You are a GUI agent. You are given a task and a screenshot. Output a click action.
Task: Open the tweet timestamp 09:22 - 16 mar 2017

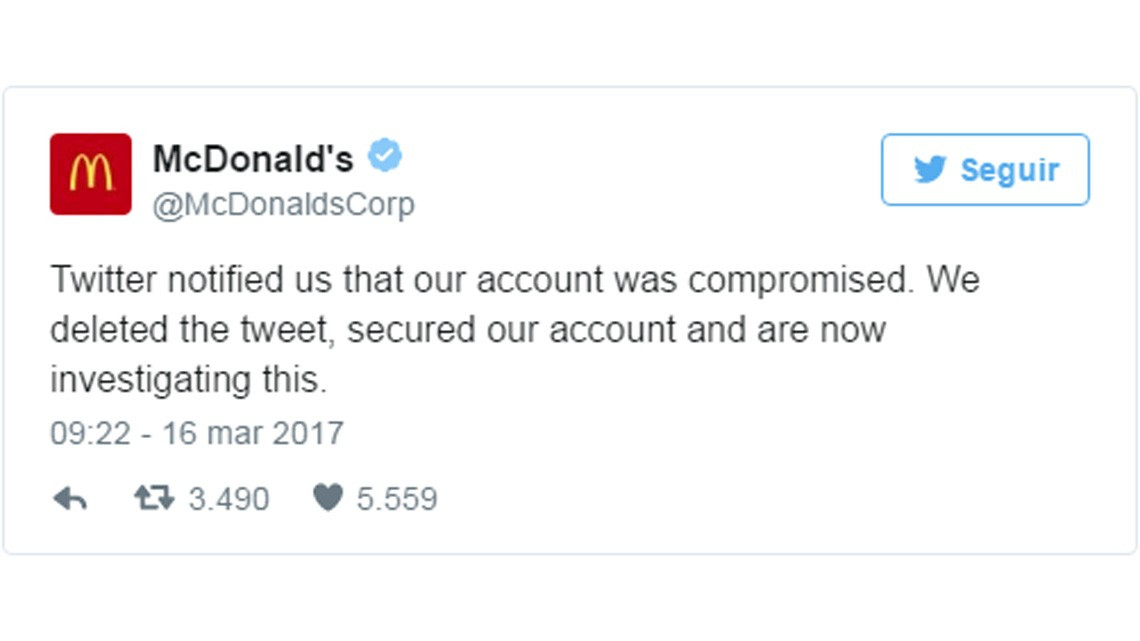click(x=197, y=432)
